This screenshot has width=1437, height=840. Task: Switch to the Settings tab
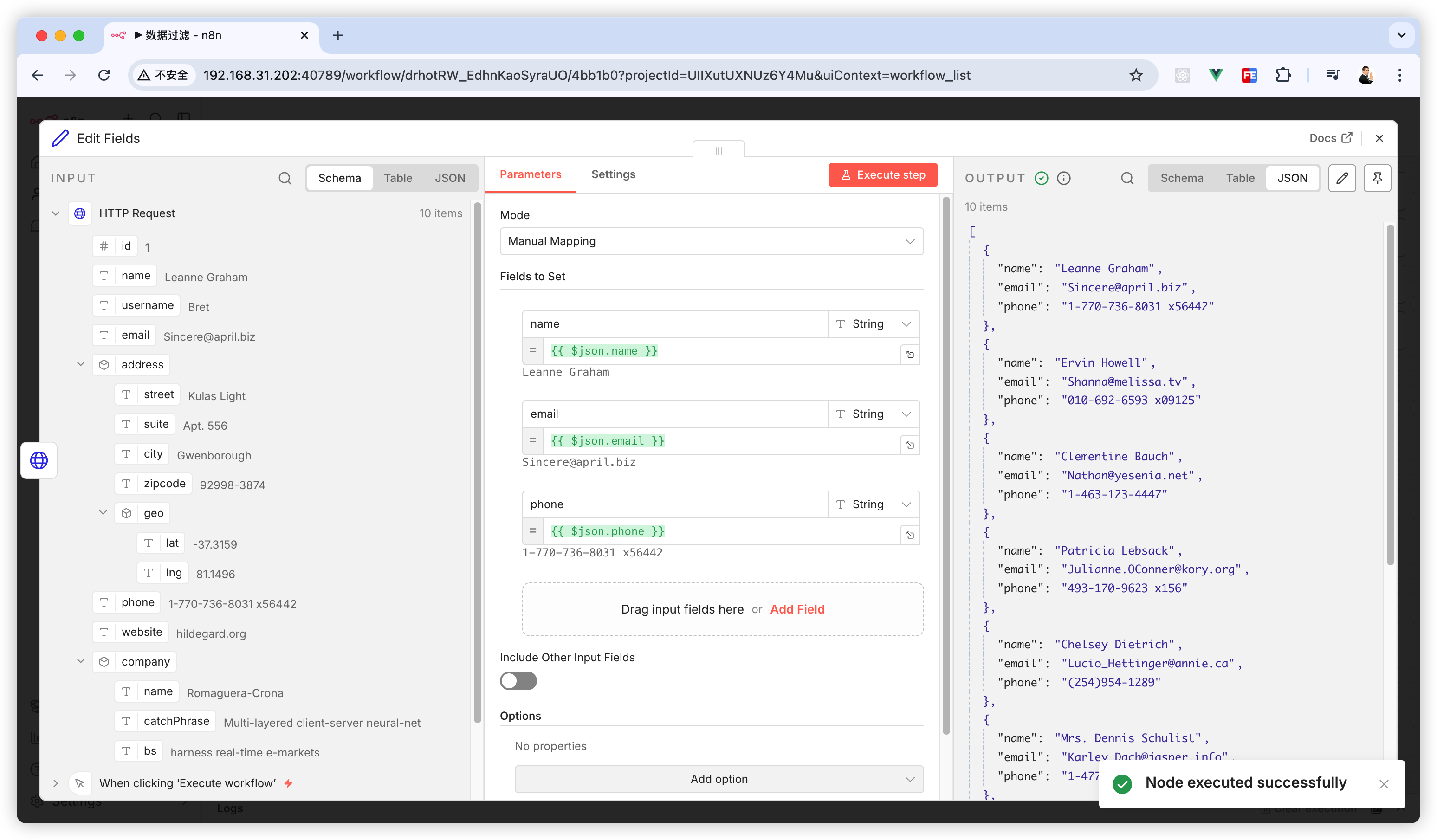click(613, 174)
